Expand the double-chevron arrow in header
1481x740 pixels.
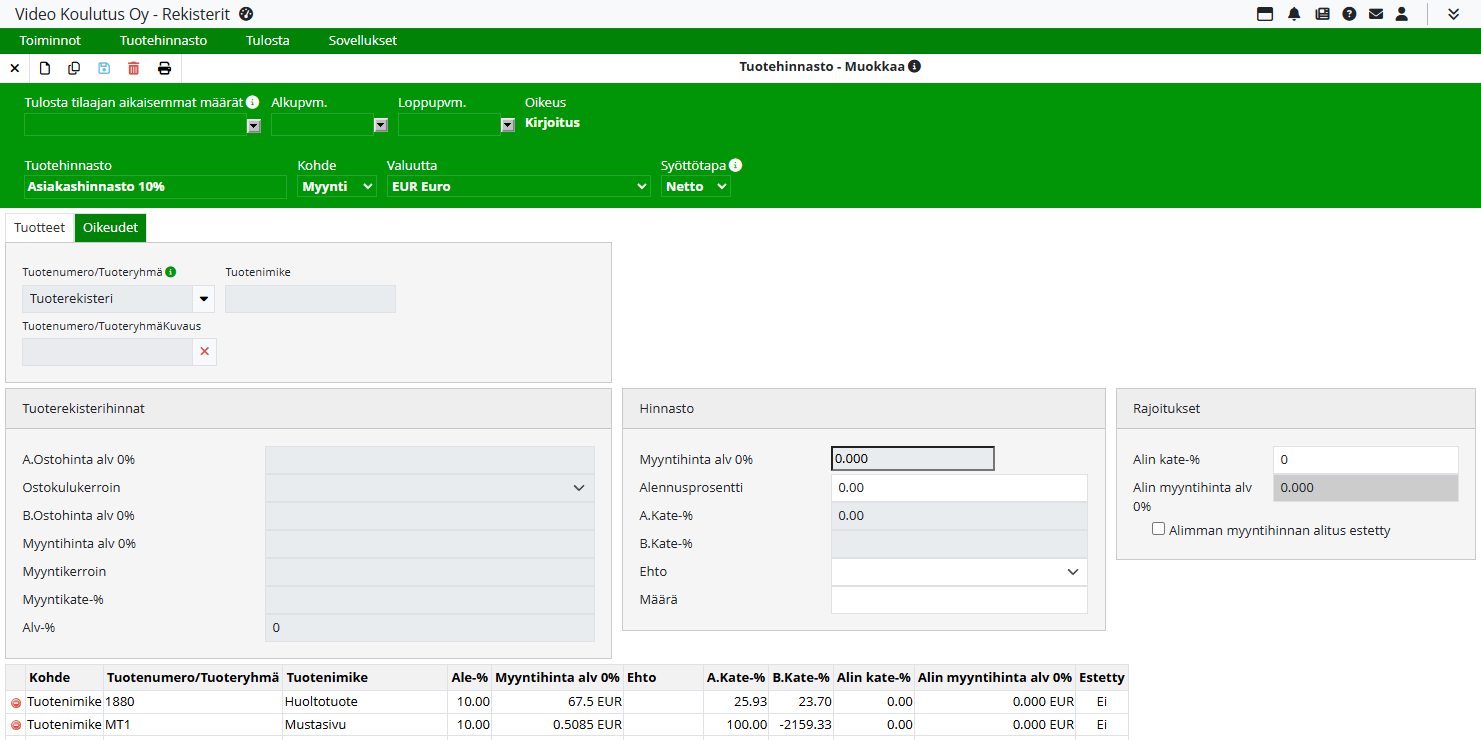pos(1453,14)
